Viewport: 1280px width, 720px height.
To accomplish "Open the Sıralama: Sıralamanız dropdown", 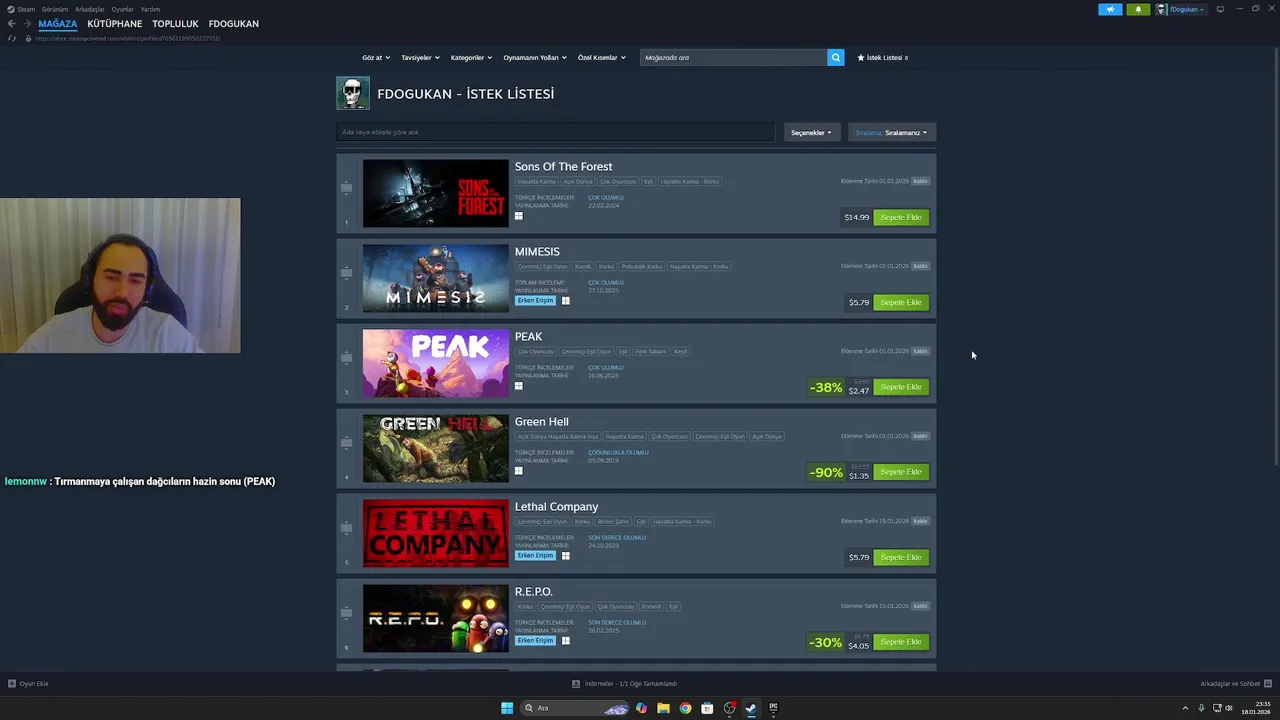I will tap(891, 132).
